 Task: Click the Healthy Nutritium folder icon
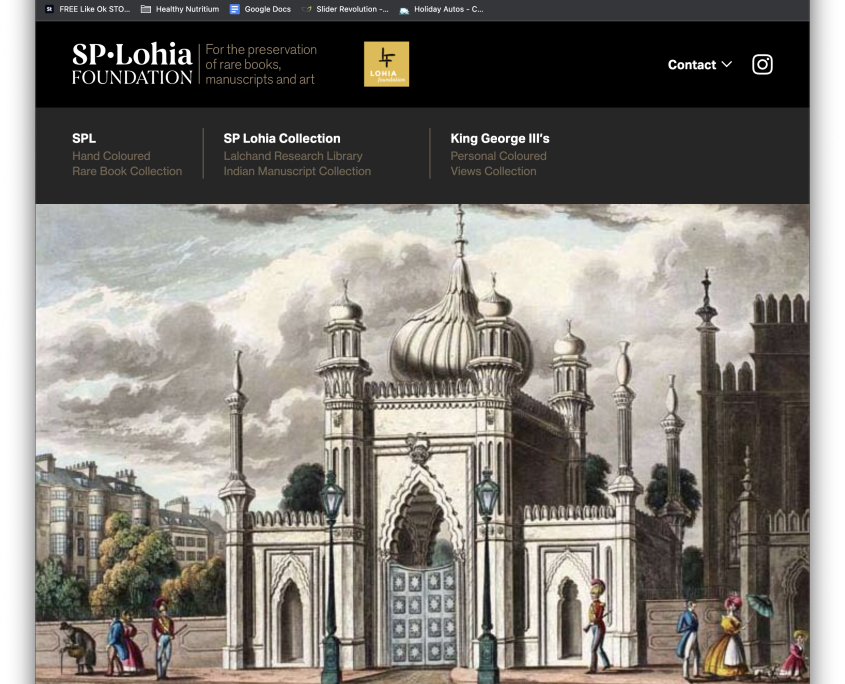pyautogui.click(x=146, y=9)
